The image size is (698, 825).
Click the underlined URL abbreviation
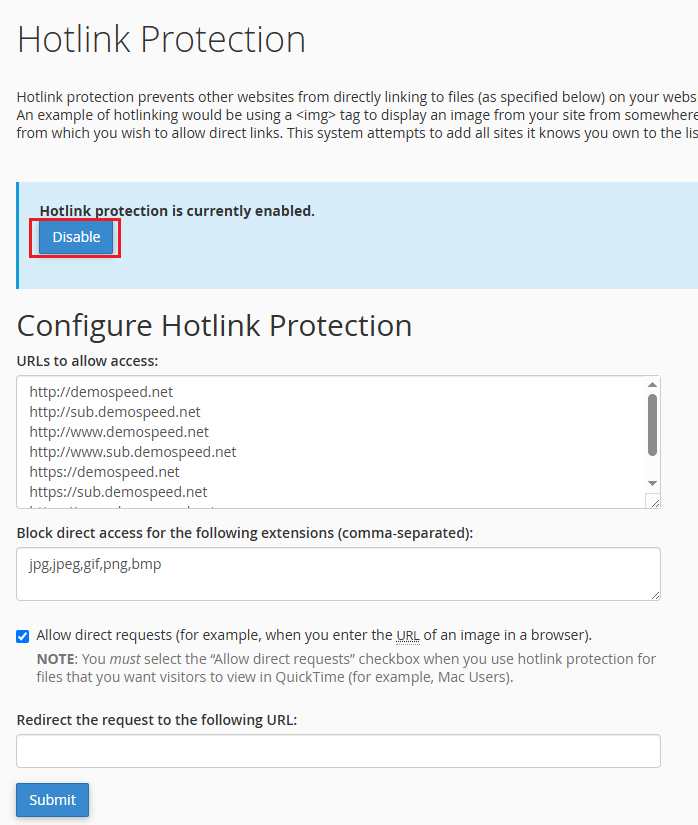click(407, 635)
